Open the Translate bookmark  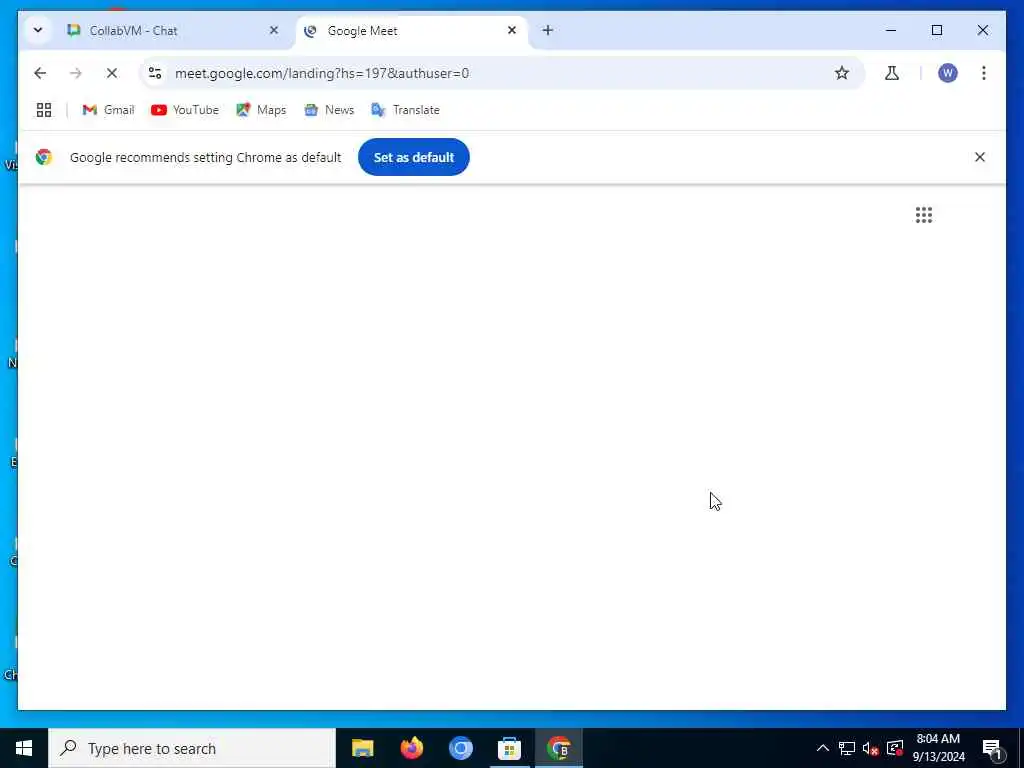(x=405, y=110)
